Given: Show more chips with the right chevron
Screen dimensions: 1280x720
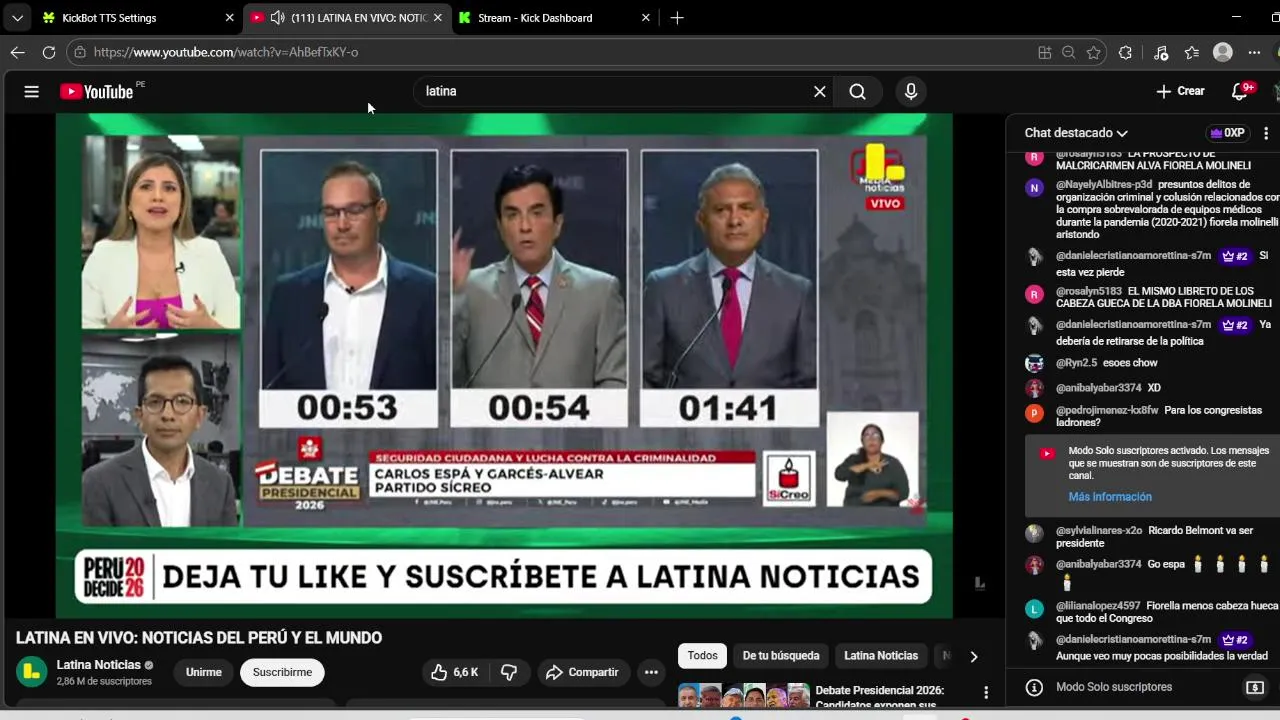Looking at the screenshot, I should 973,656.
